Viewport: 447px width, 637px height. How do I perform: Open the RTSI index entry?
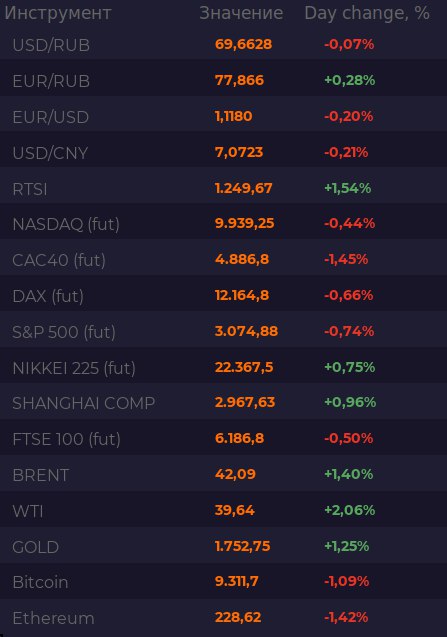click(224, 188)
